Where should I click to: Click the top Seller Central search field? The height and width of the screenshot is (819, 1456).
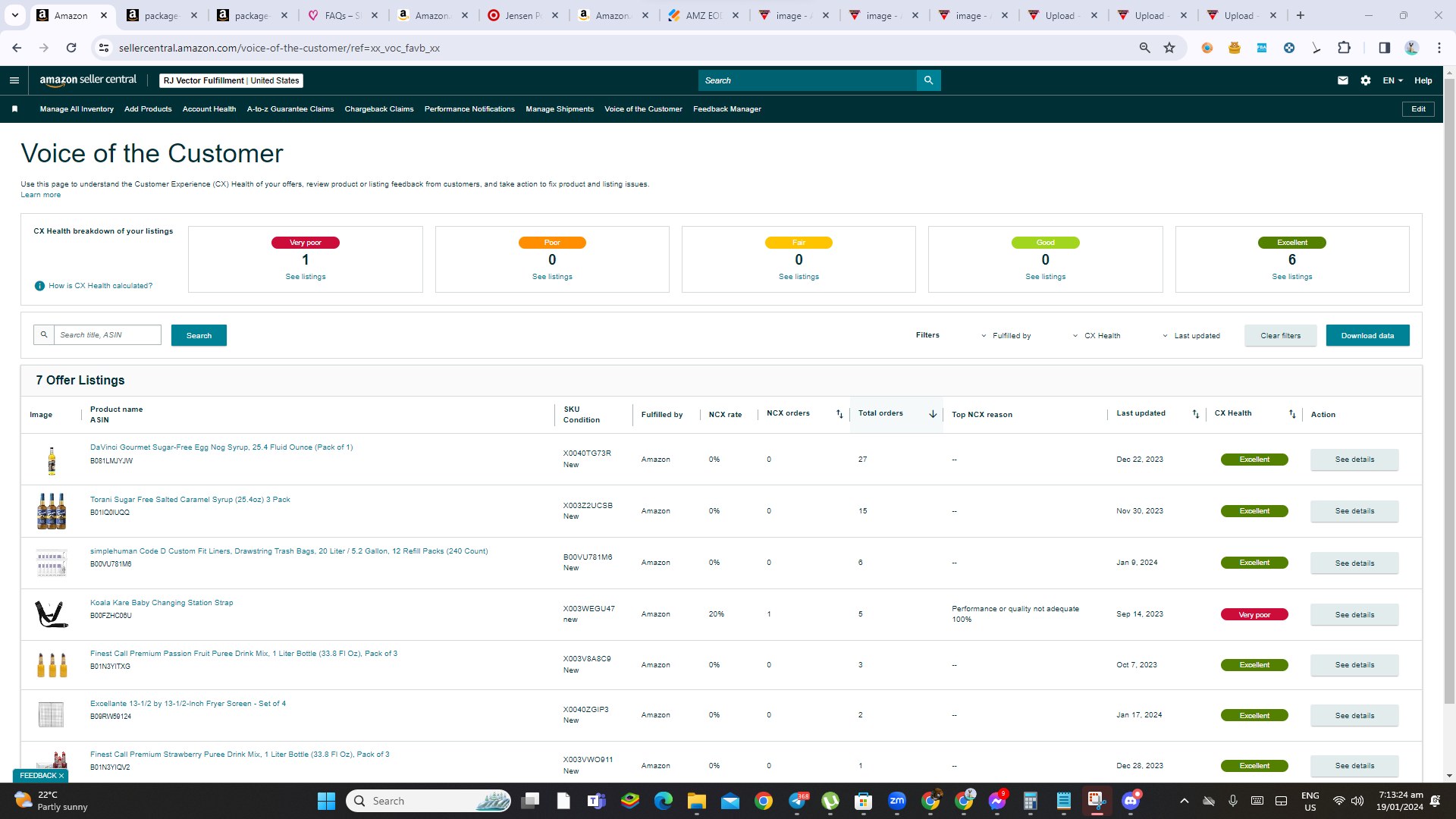pyautogui.click(x=808, y=80)
